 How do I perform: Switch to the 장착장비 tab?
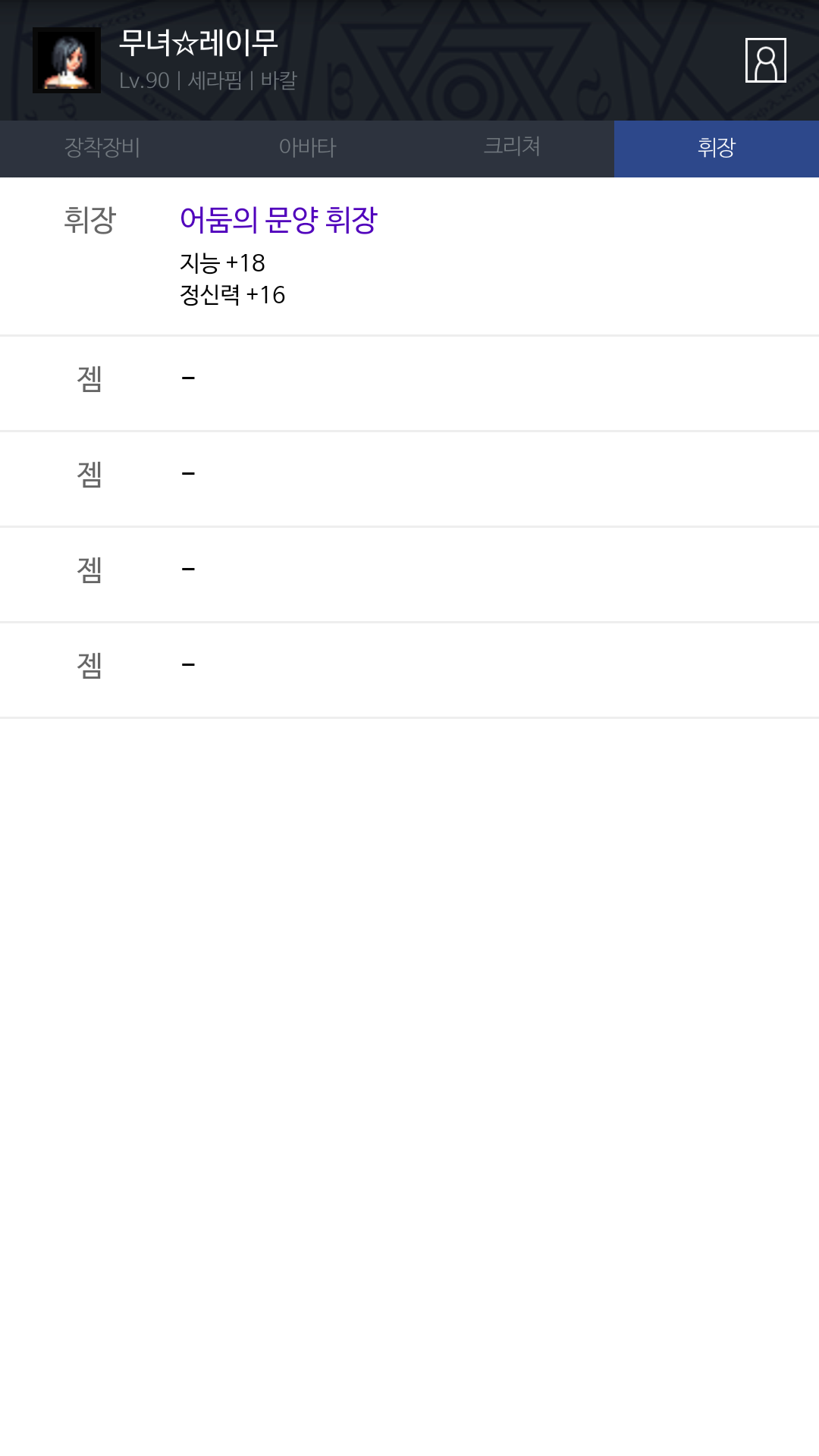102,149
